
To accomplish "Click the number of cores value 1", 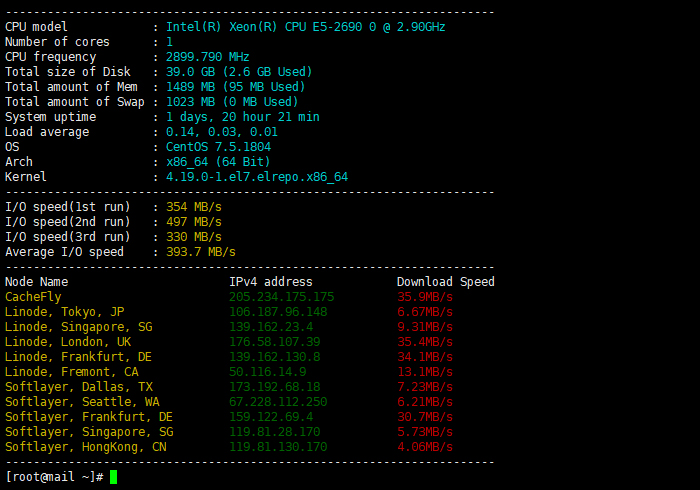I will (x=169, y=42).
